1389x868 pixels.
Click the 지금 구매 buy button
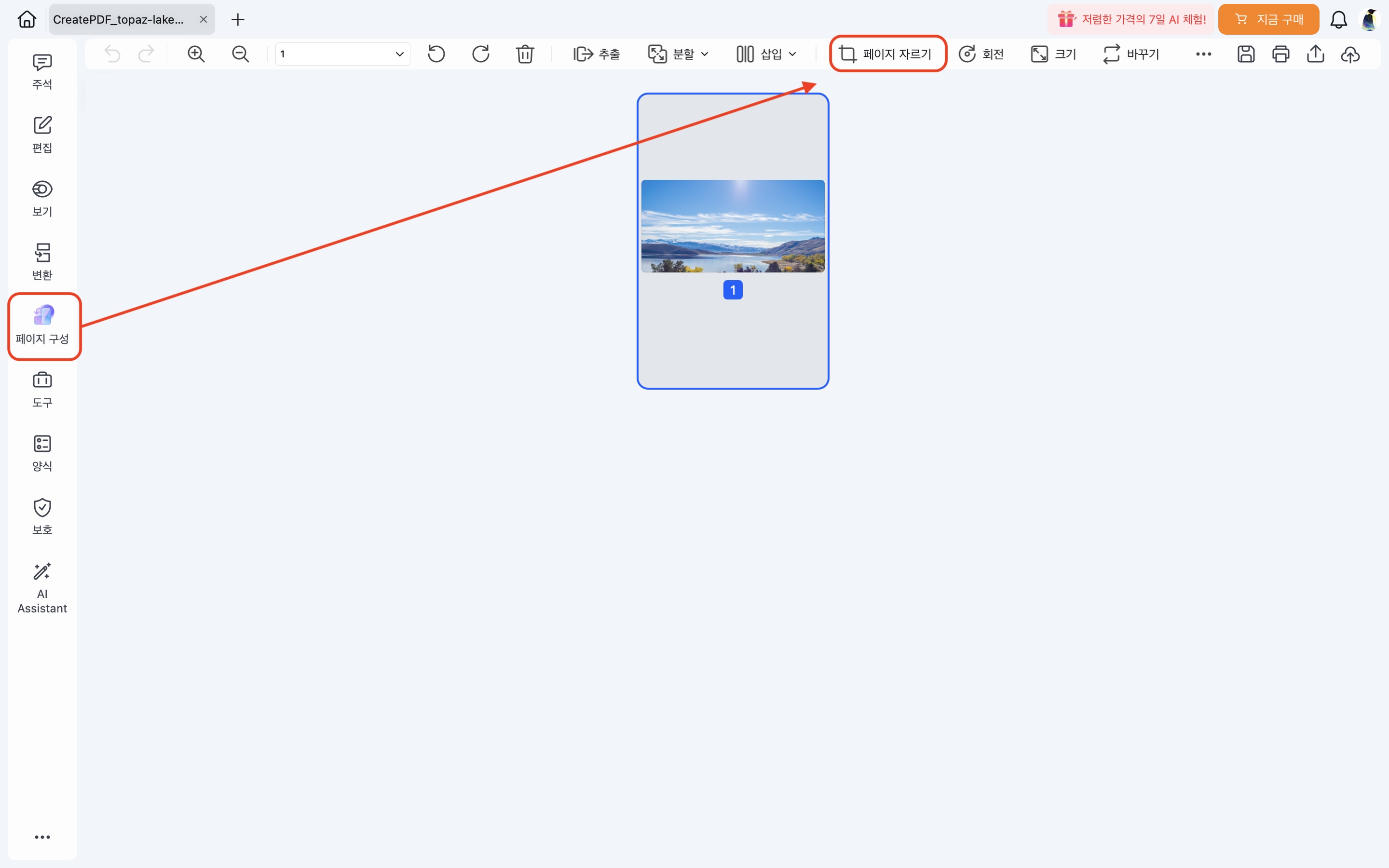pos(1268,19)
